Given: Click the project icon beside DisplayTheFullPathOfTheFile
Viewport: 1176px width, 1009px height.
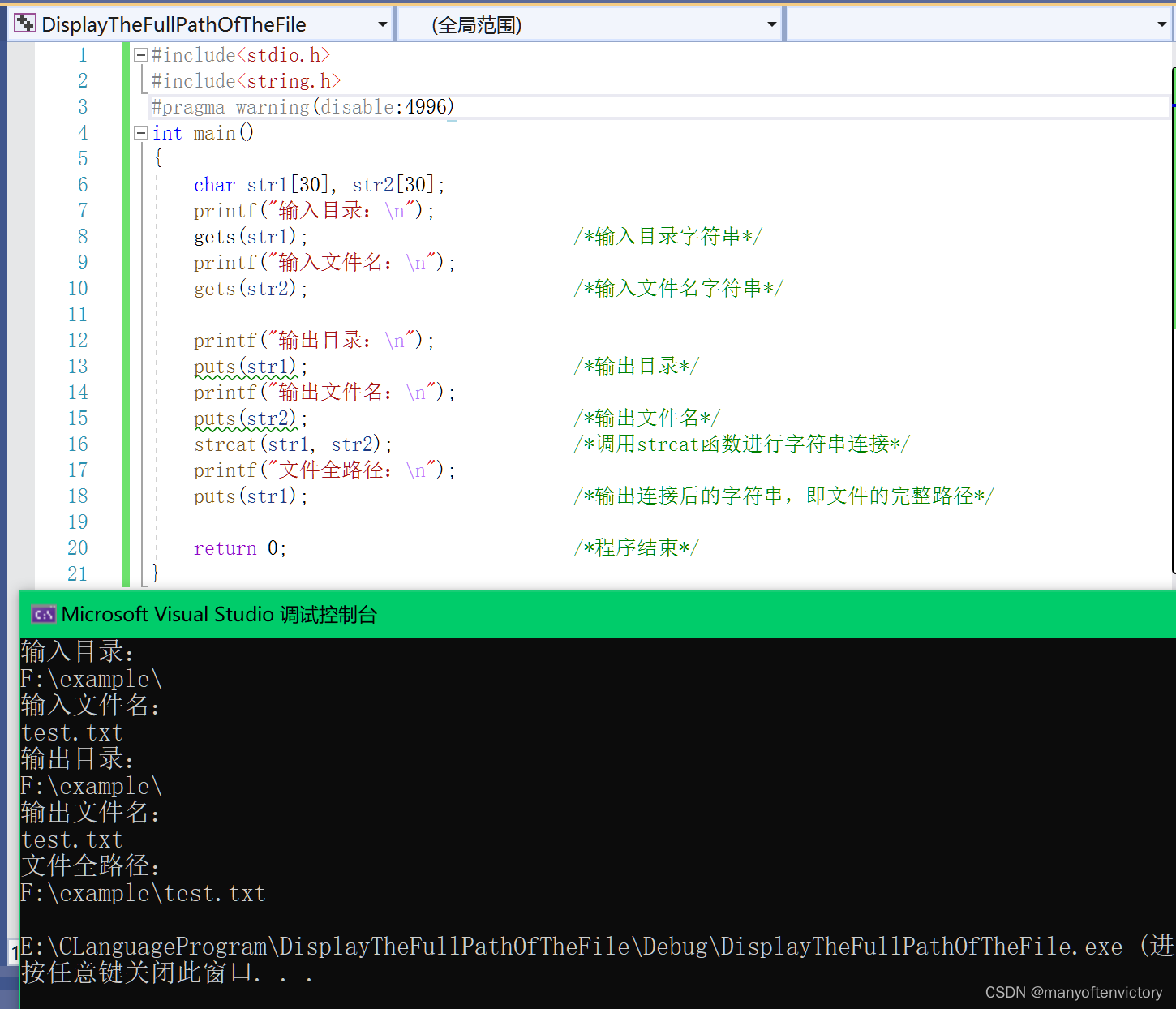Looking at the screenshot, I should tap(25, 24).
